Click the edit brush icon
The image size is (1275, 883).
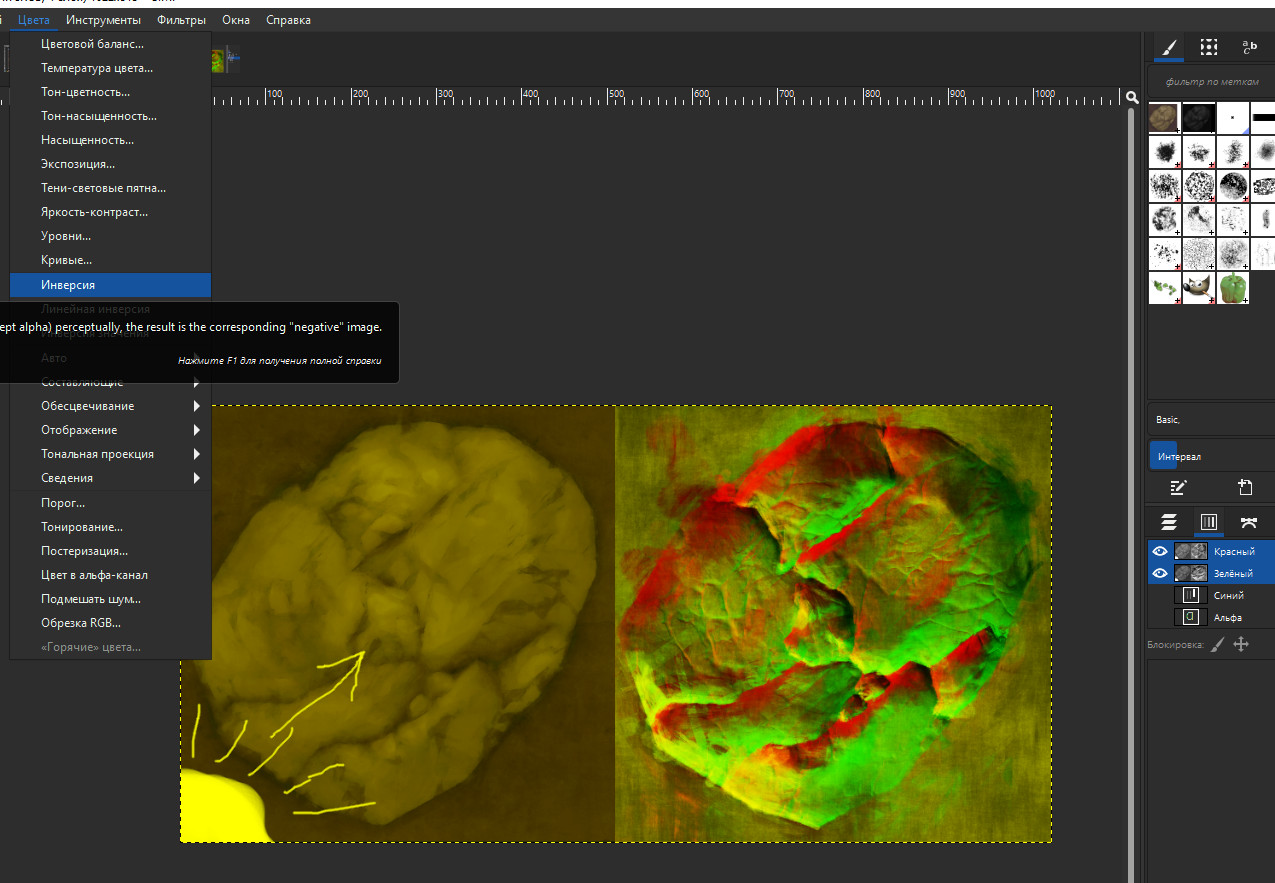[1179, 488]
